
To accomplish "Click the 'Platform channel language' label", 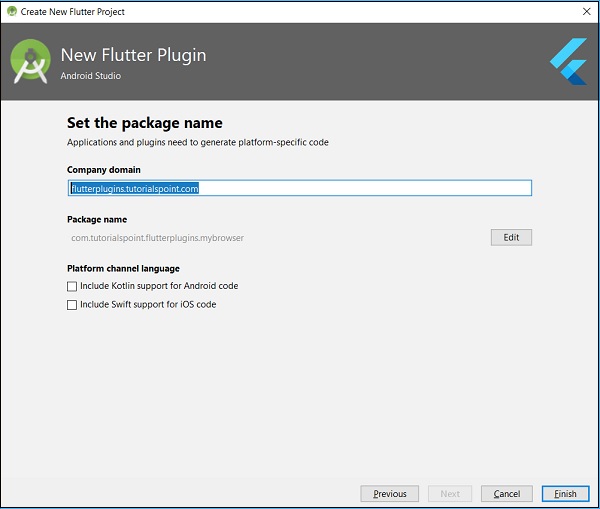I will click(x=123, y=268).
